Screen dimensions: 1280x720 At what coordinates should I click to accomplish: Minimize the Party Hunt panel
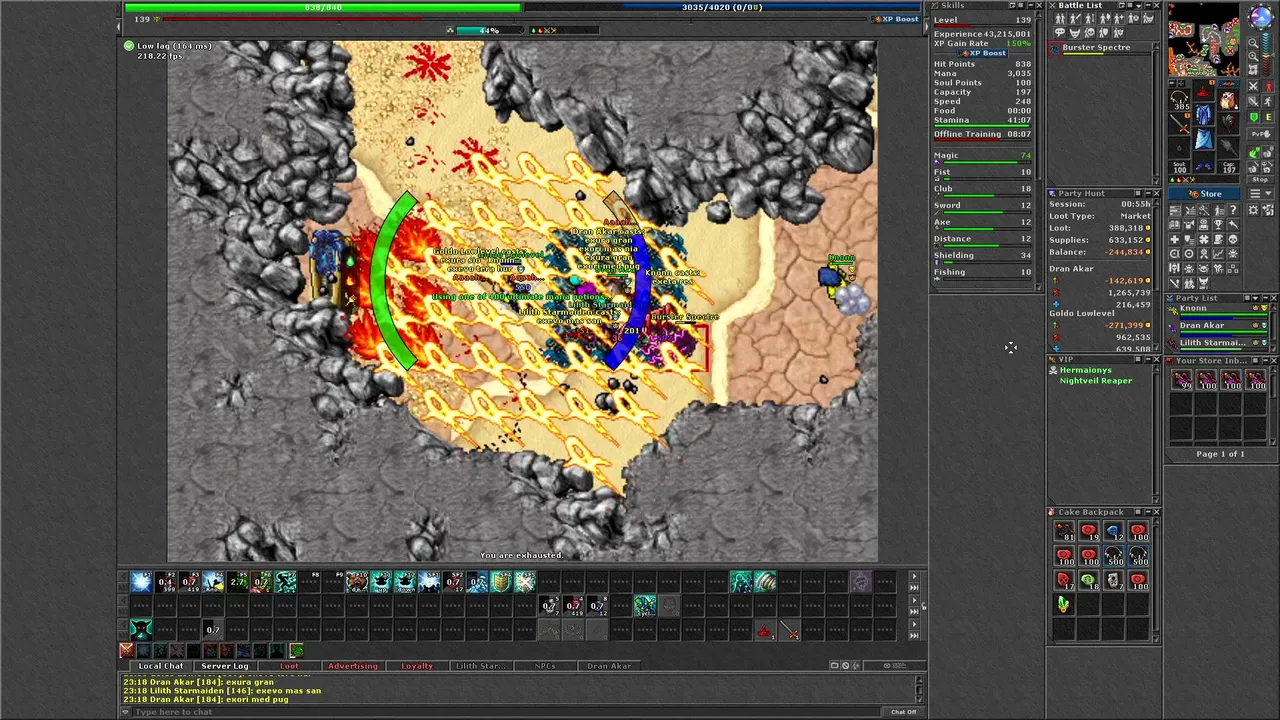point(1148,193)
